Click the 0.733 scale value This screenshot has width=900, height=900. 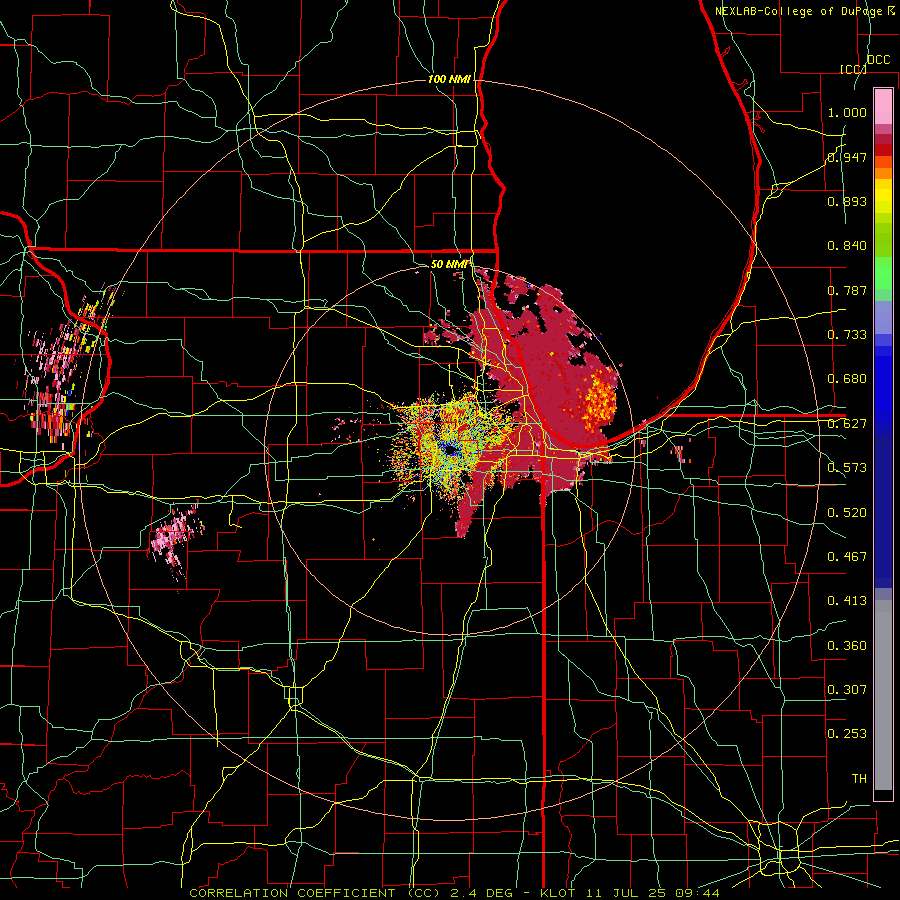[x=847, y=335]
